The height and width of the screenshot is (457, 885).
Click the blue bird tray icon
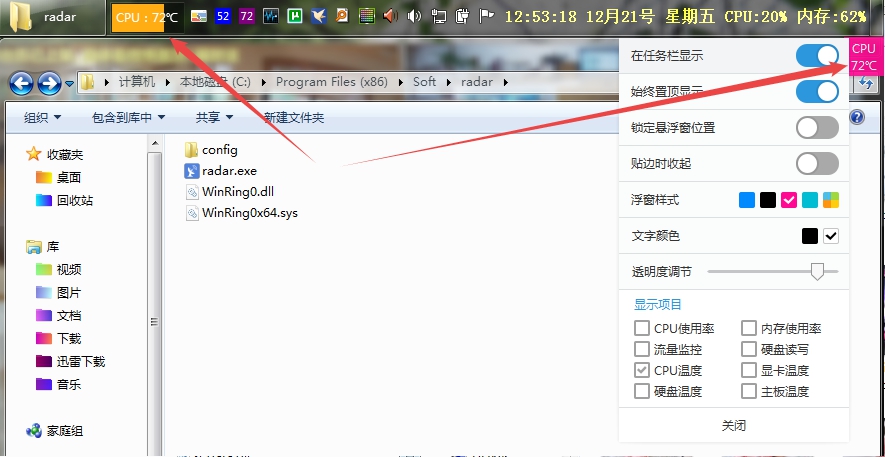(x=318, y=16)
